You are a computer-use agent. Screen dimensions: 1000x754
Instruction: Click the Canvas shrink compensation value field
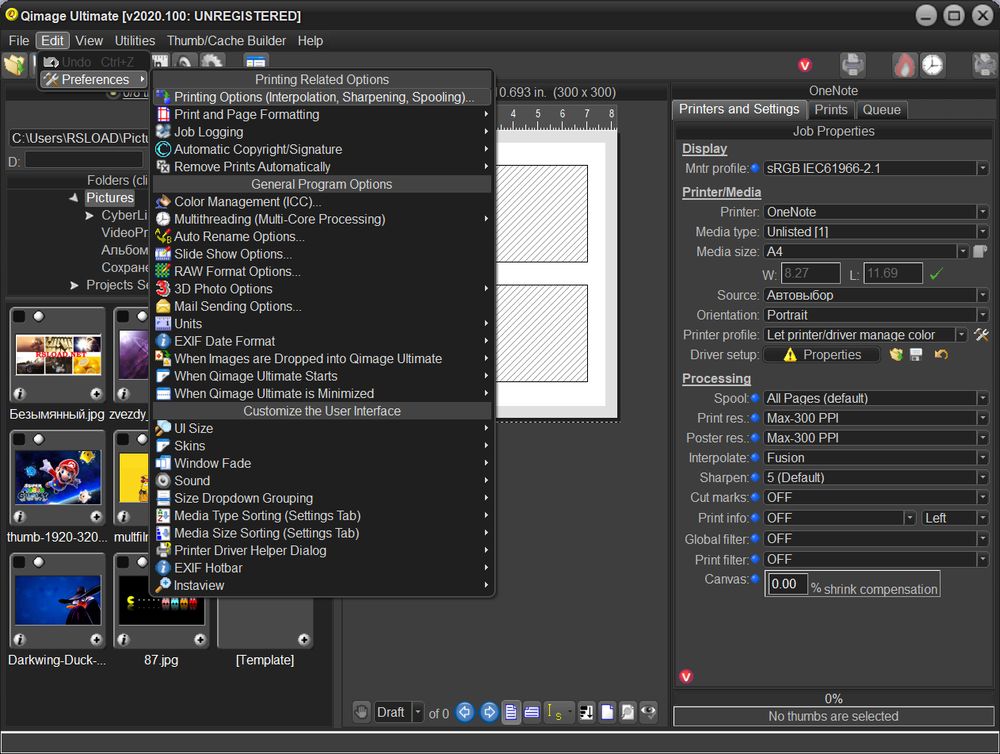(787, 584)
